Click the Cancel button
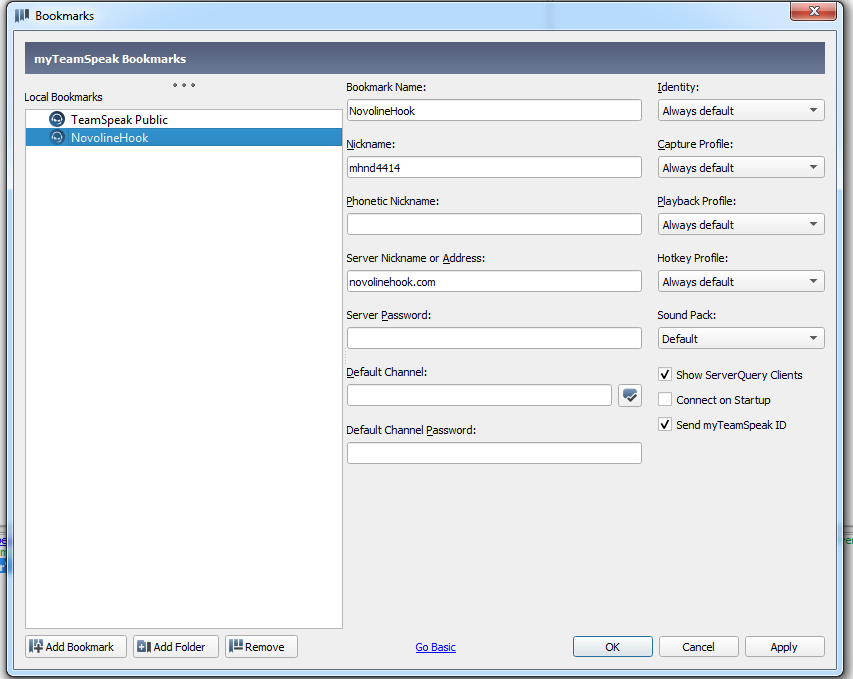This screenshot has height=679, width=853. [699, 646]
